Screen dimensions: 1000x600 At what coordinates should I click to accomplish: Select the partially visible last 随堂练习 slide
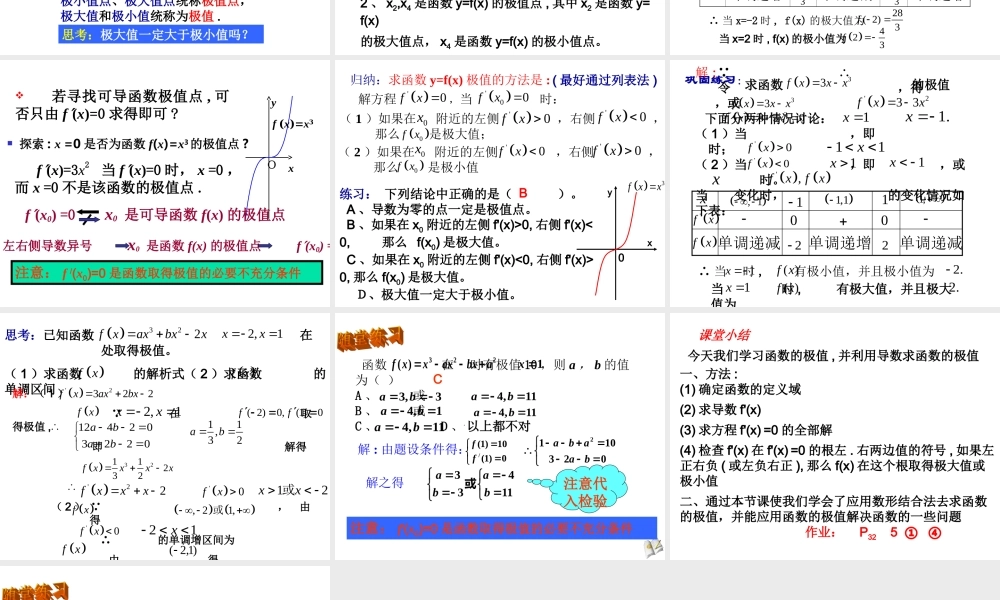165,584
